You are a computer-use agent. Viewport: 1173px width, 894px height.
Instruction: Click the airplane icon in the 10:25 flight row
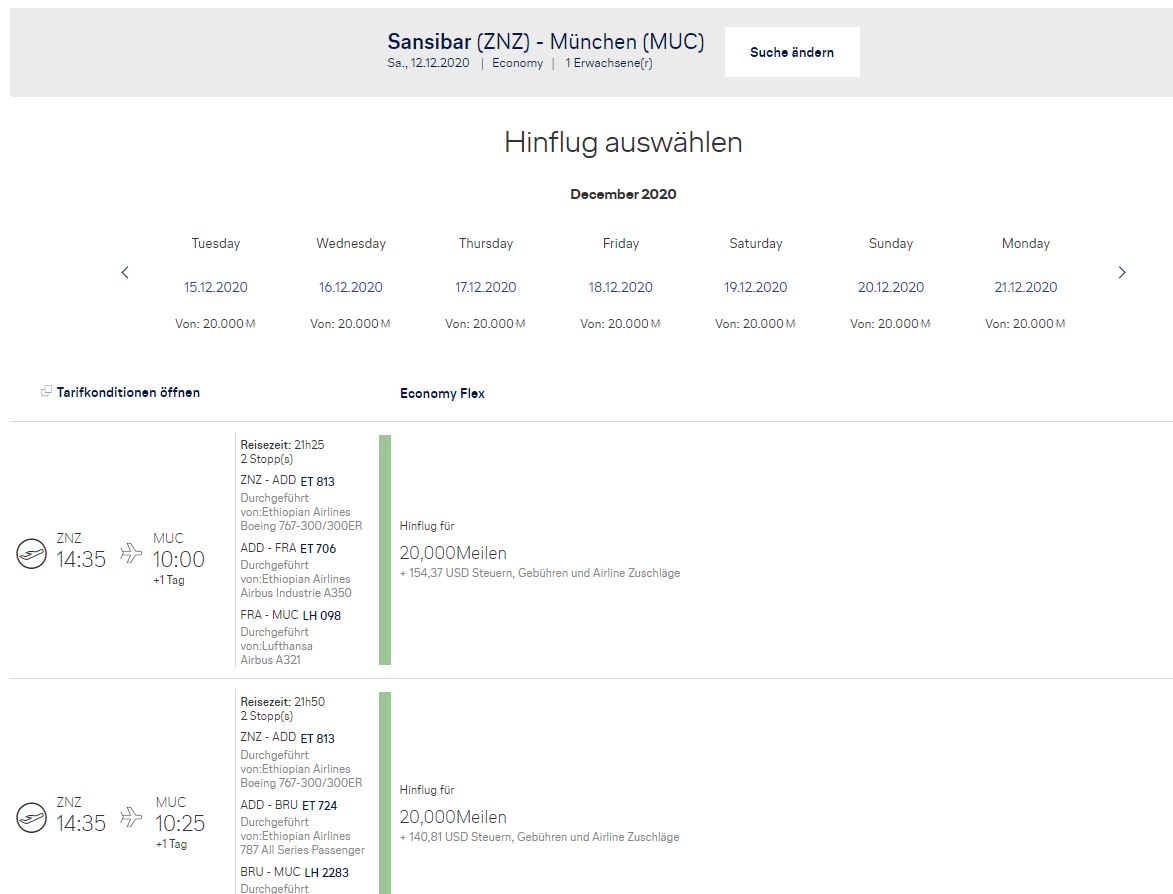[131, 816]
